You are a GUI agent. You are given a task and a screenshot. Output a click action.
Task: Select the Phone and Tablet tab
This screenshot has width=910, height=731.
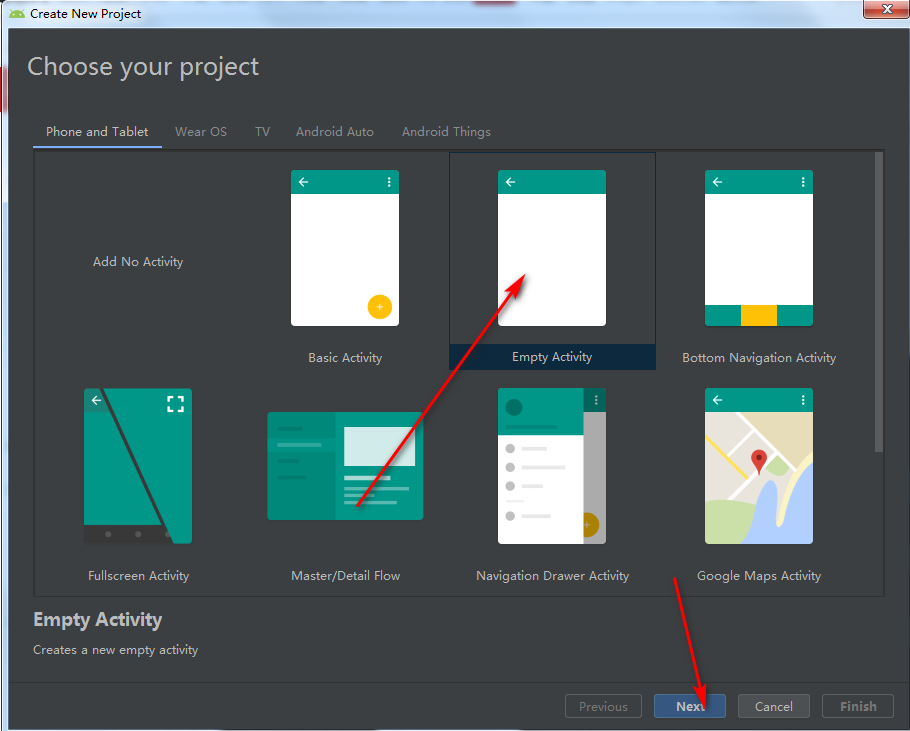coord(96,131)
